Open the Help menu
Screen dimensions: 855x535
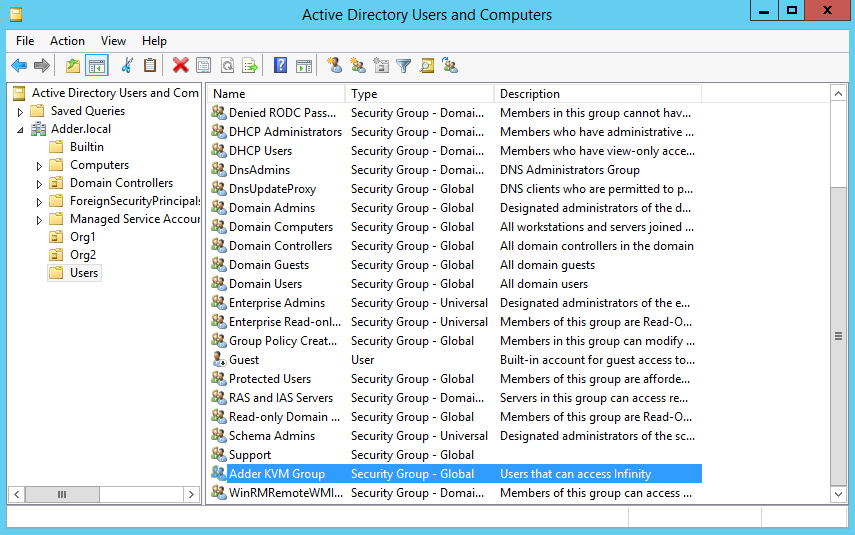(x=154, y=41)
